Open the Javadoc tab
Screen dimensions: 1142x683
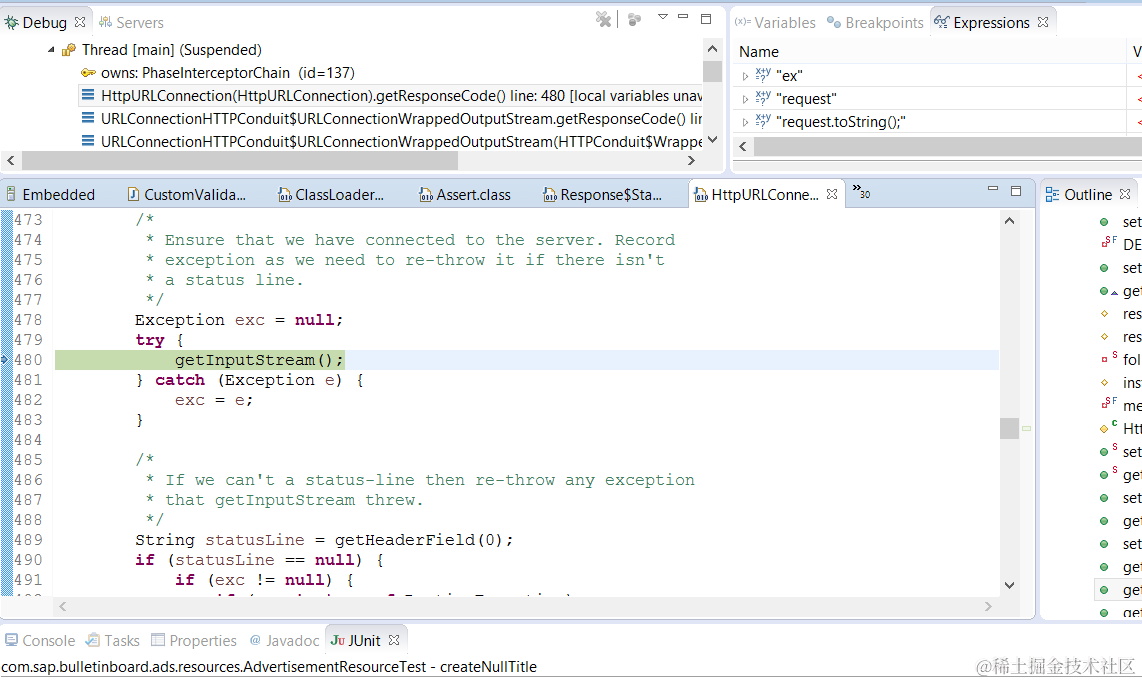(284, 641)
